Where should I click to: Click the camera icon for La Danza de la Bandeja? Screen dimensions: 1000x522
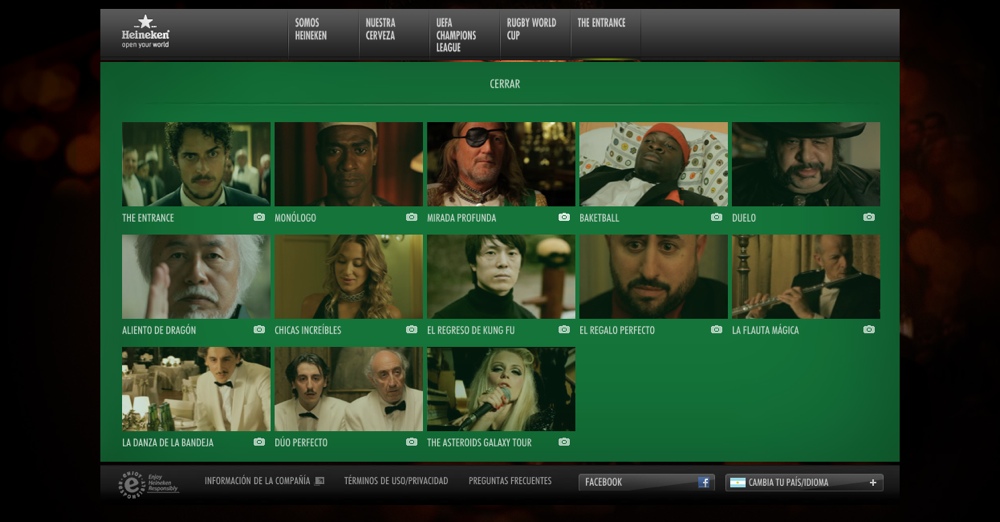coord(259,442)
